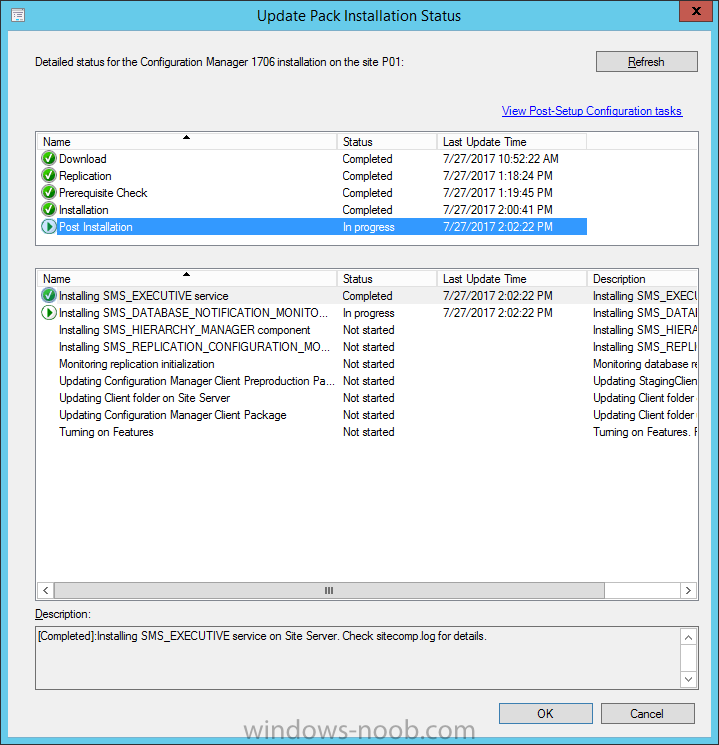The width and height of the screenshot is (719, 745).
Task: Select Installing SMS_EXECUTIVE service row
Action: pyautogui.click(x=367, y=296)
